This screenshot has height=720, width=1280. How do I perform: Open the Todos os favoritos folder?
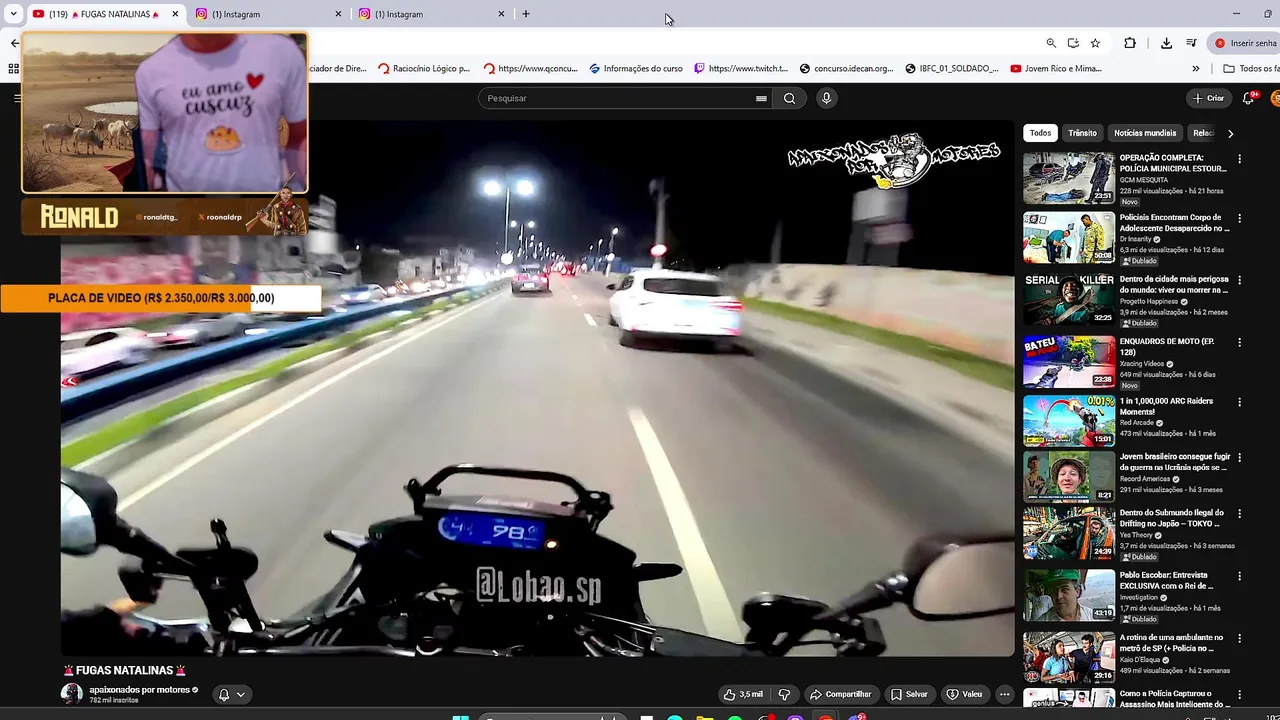point(1251,68)
